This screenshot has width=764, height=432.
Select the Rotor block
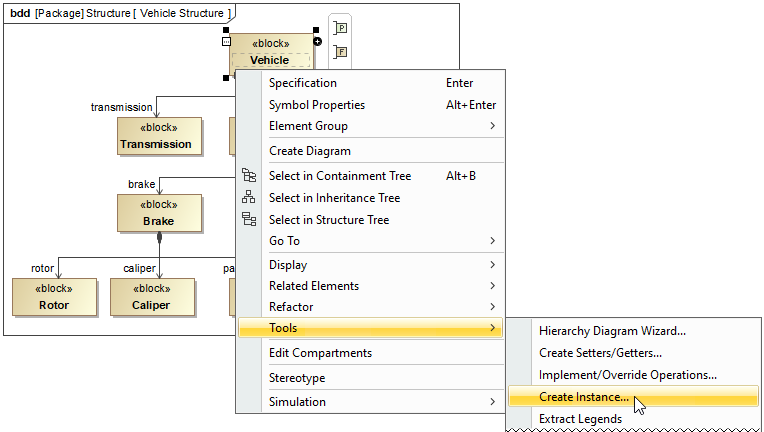pos(54,297)
